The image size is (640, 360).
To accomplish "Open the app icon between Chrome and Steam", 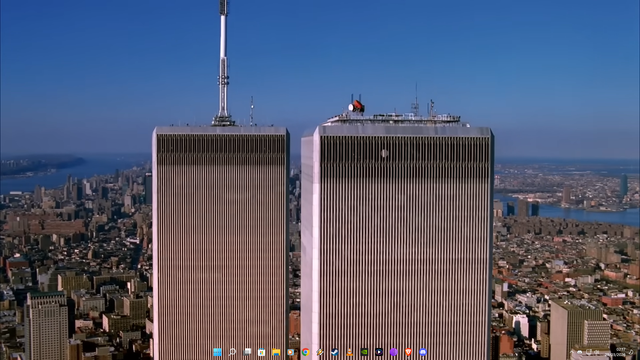I will tap(320, 352).
